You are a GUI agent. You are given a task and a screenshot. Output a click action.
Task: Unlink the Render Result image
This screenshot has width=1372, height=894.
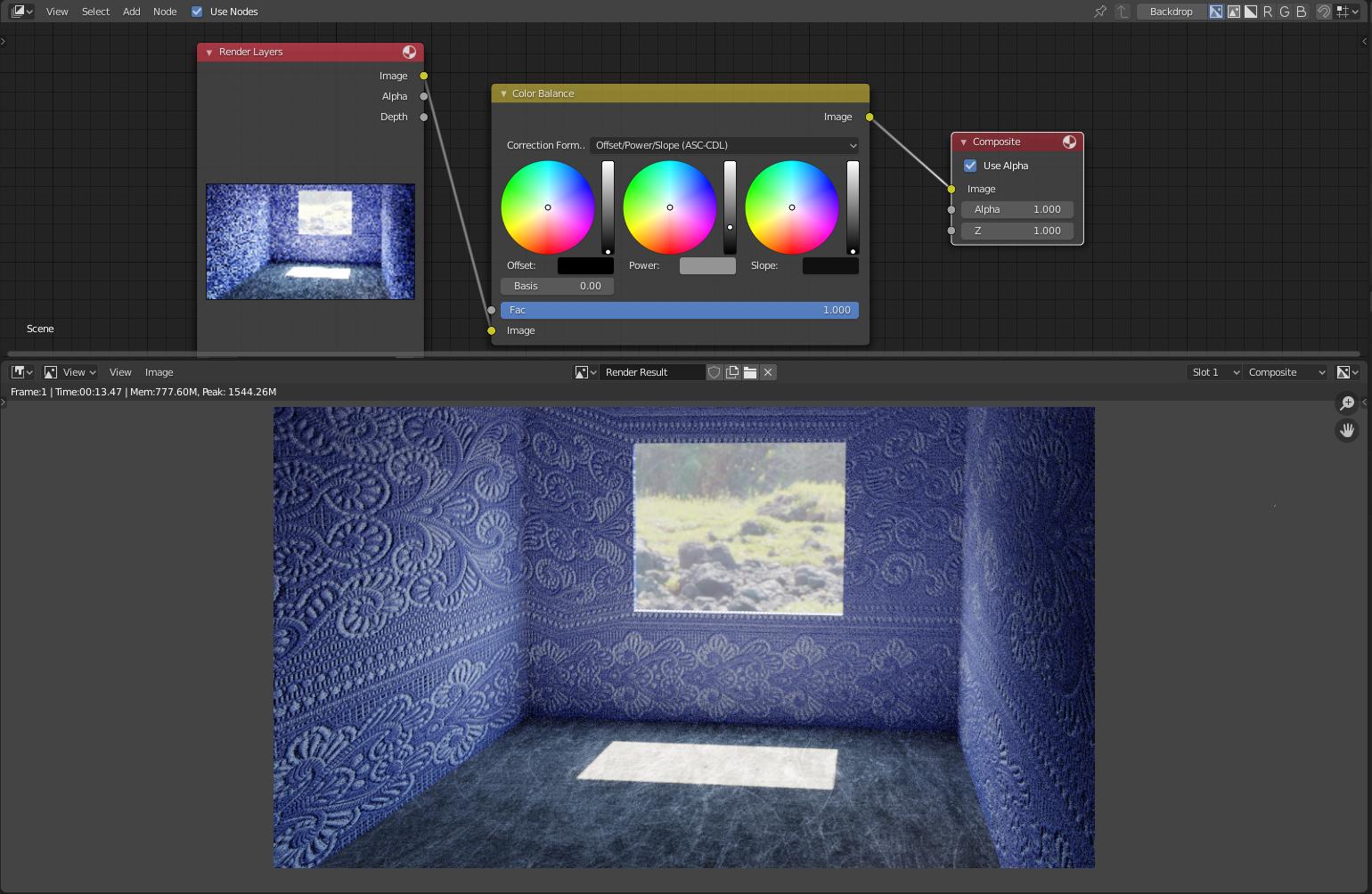(767, 372)
